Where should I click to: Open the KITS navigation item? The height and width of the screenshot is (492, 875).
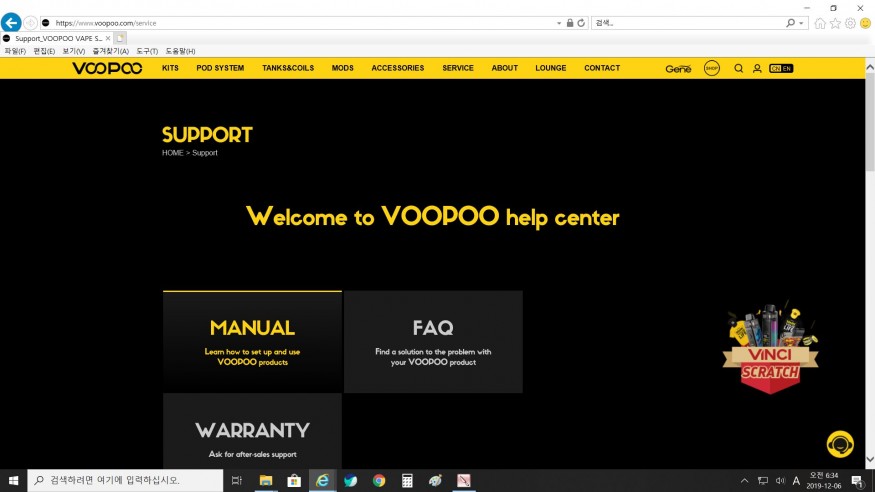pyautogui.click(x=170, y=68)
